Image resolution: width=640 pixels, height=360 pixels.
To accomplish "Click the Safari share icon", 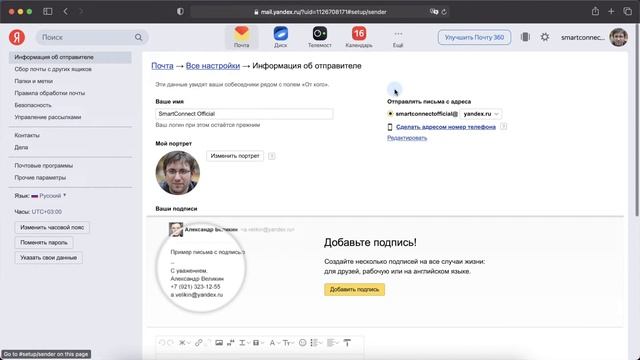I will pos(595,11).
